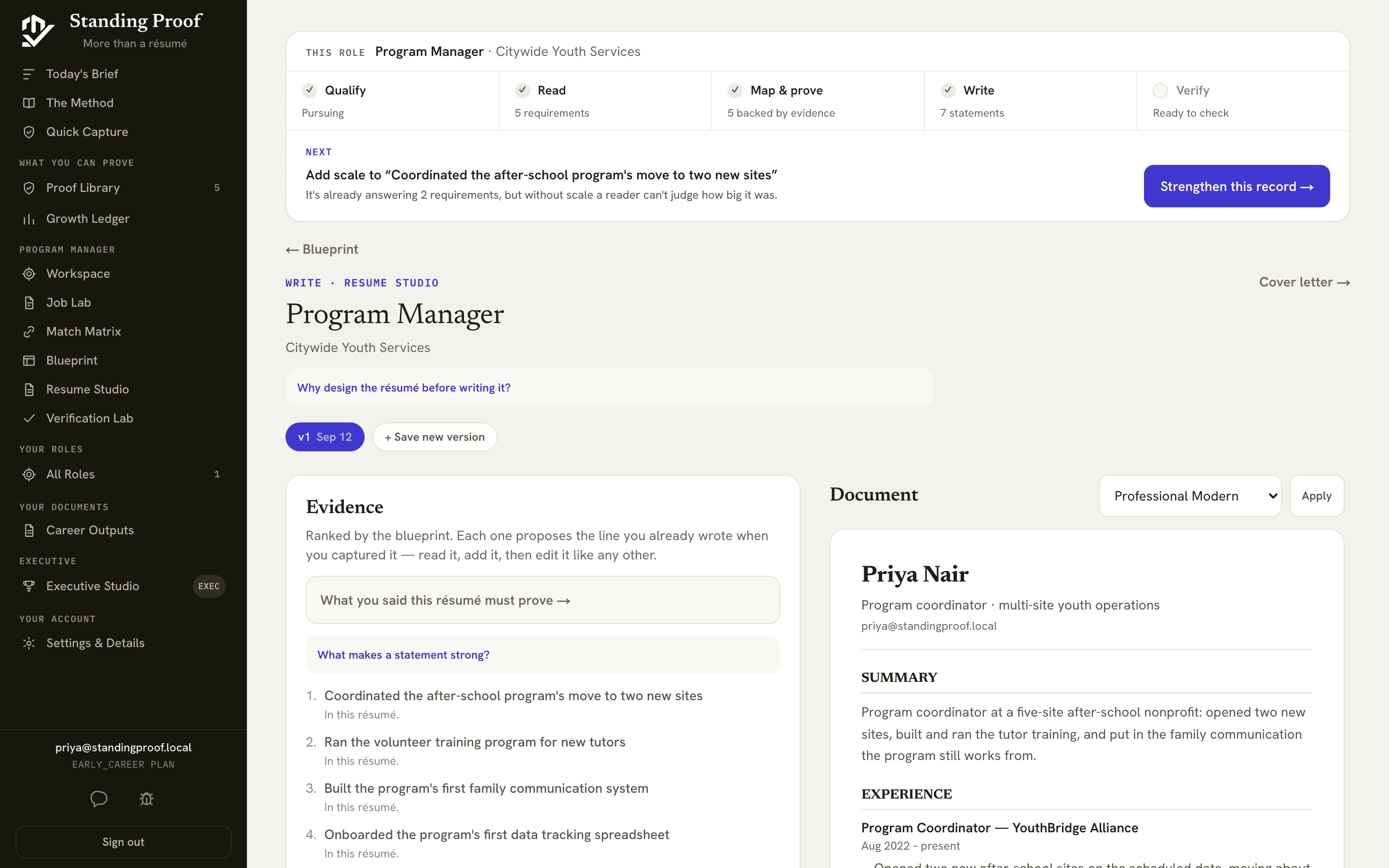The height and width of the screenshot is (868, 1389).
Task: Open Verification Lab from sidebar
Action: pos(123,419)
